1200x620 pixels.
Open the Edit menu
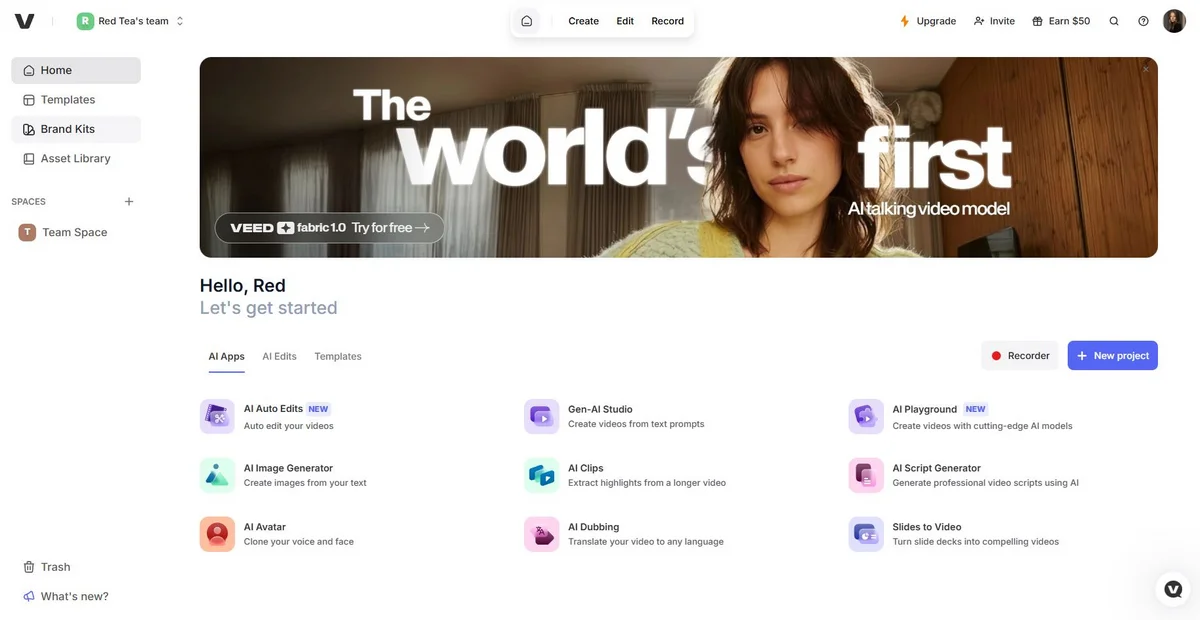click(x=625, y=21)
